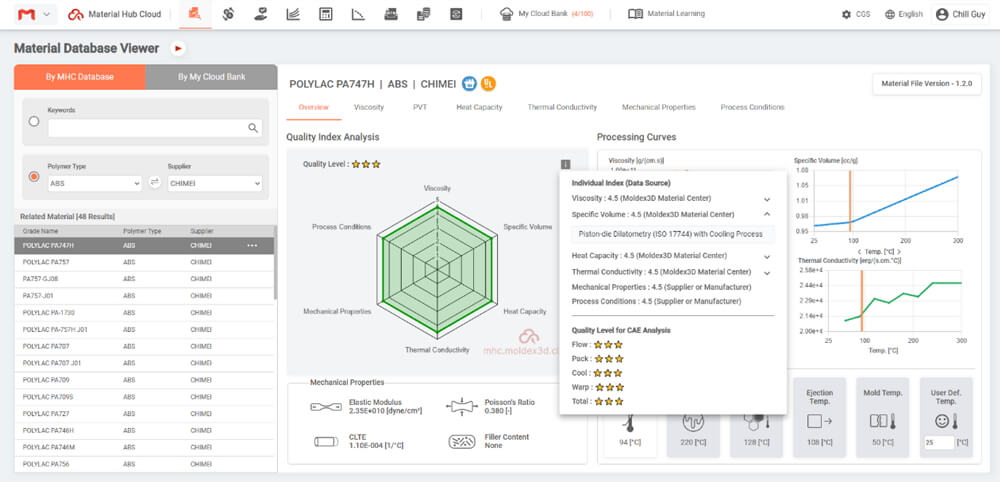Click the keyword search magnifier icon

(x=253, y=128)
